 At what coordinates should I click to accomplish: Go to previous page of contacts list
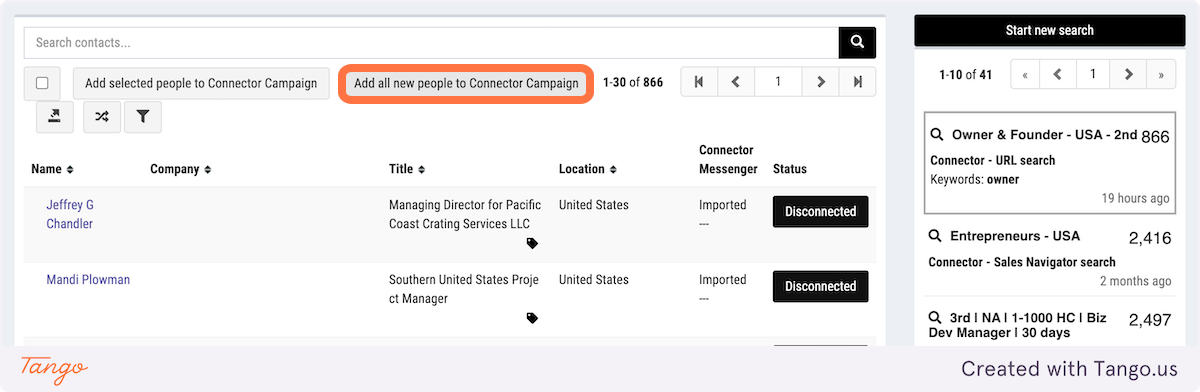tap(735, 82)
